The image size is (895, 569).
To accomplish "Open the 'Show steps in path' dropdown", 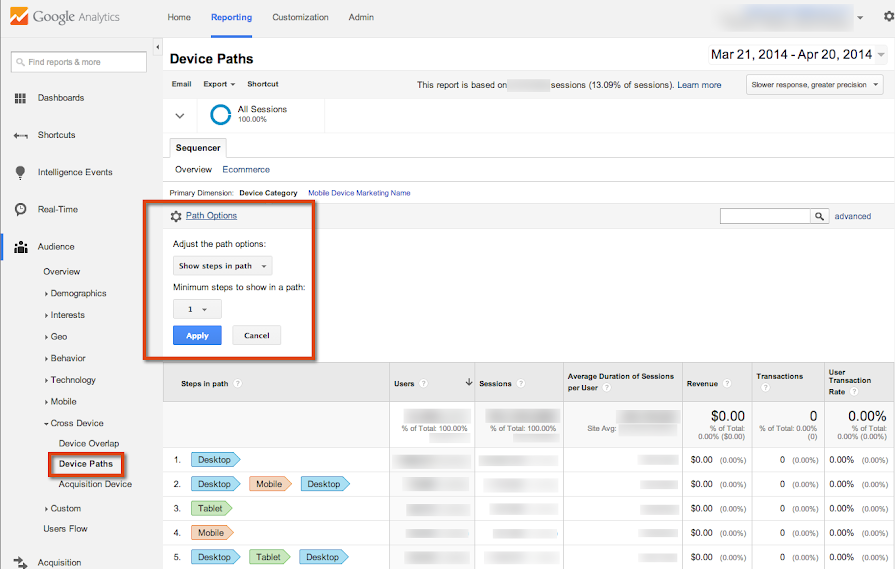I will point(222,266).
